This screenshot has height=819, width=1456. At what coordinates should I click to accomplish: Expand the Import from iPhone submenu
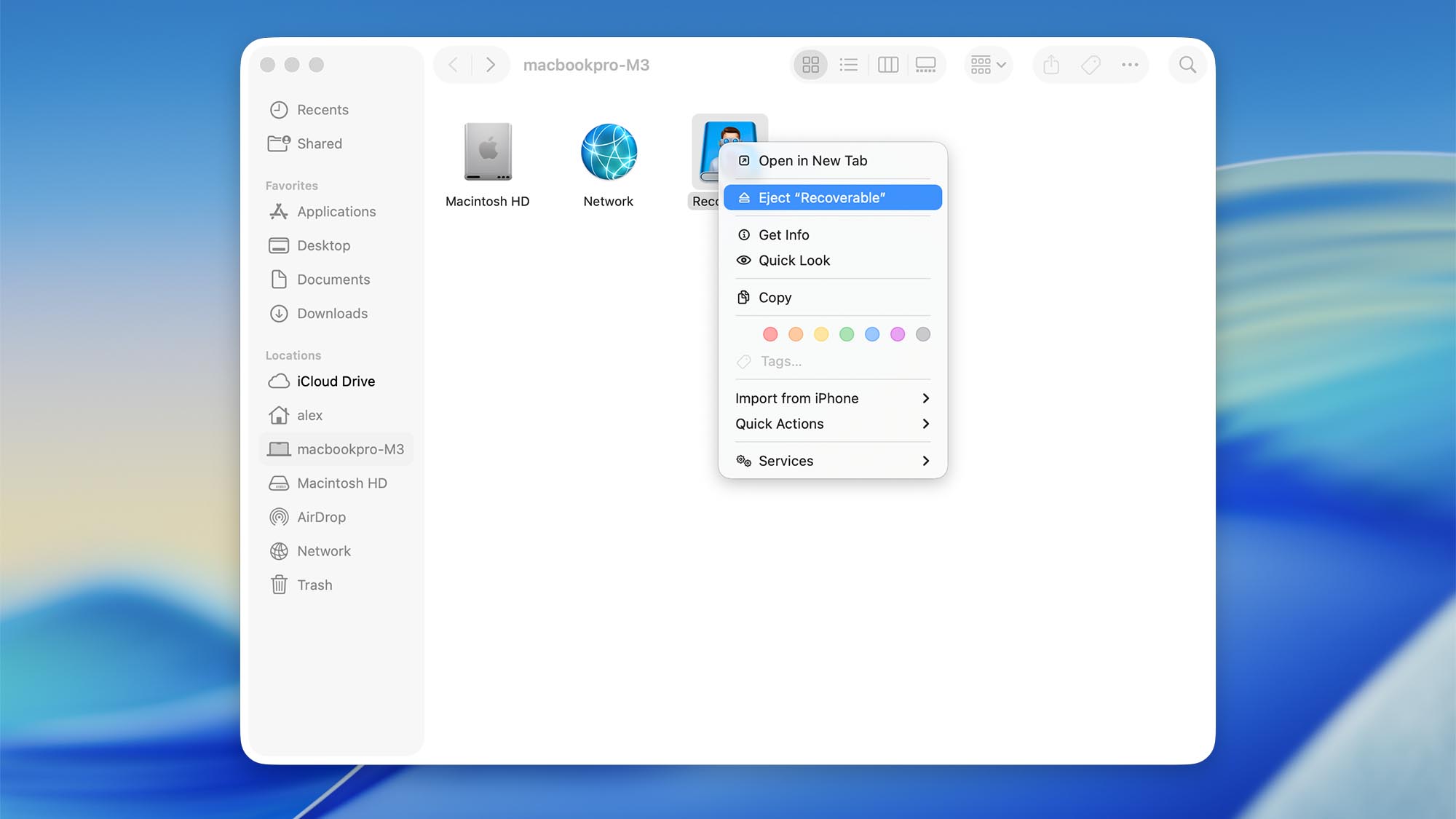coord(832,398)
